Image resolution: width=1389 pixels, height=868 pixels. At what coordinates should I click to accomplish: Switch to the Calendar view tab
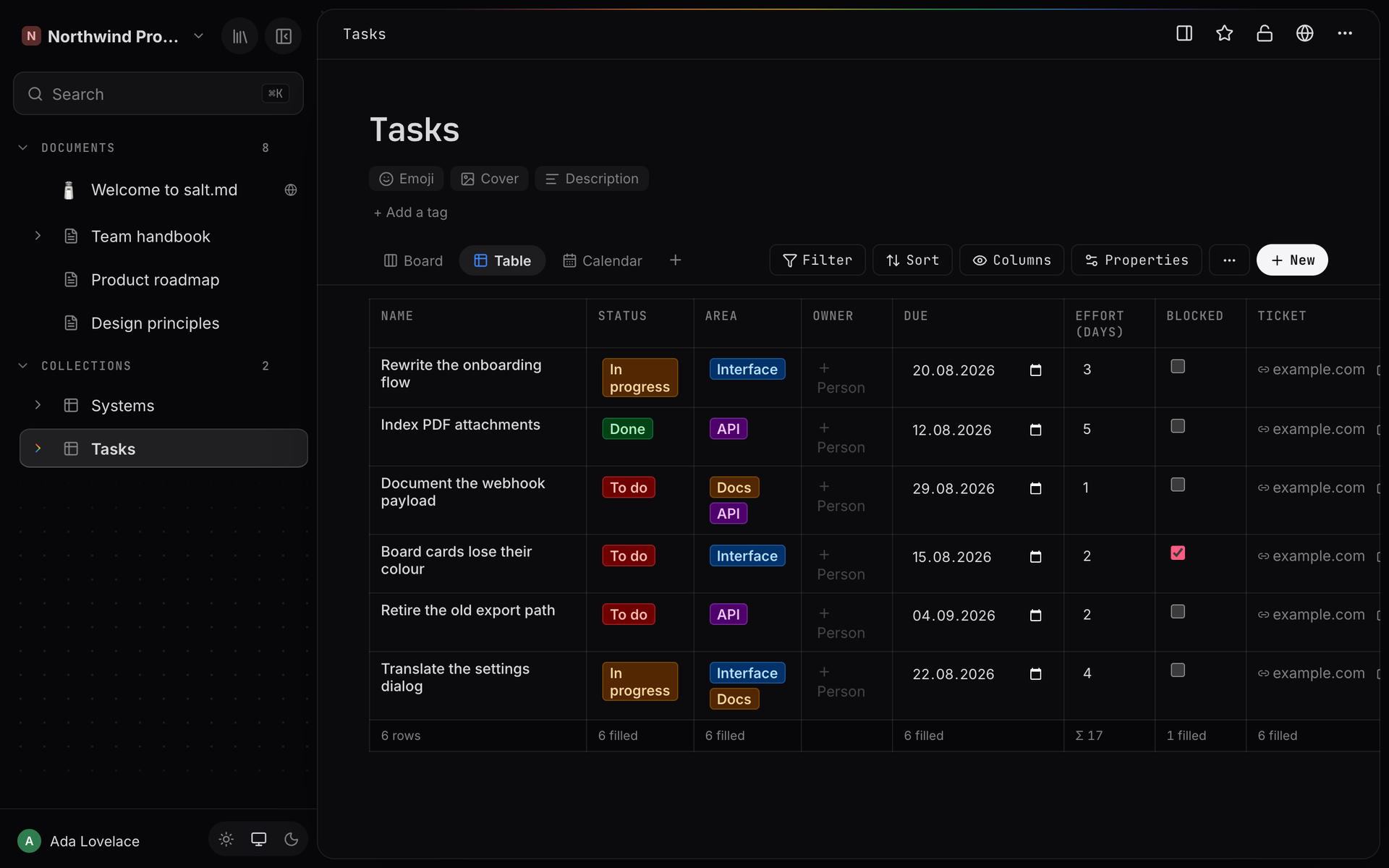(x=603, y=260)
